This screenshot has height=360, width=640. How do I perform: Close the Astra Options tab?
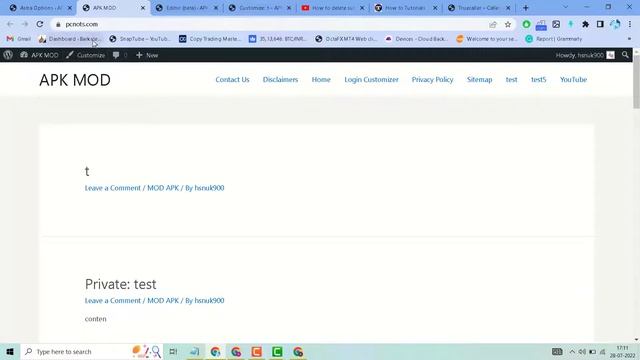tap(69, 8)
